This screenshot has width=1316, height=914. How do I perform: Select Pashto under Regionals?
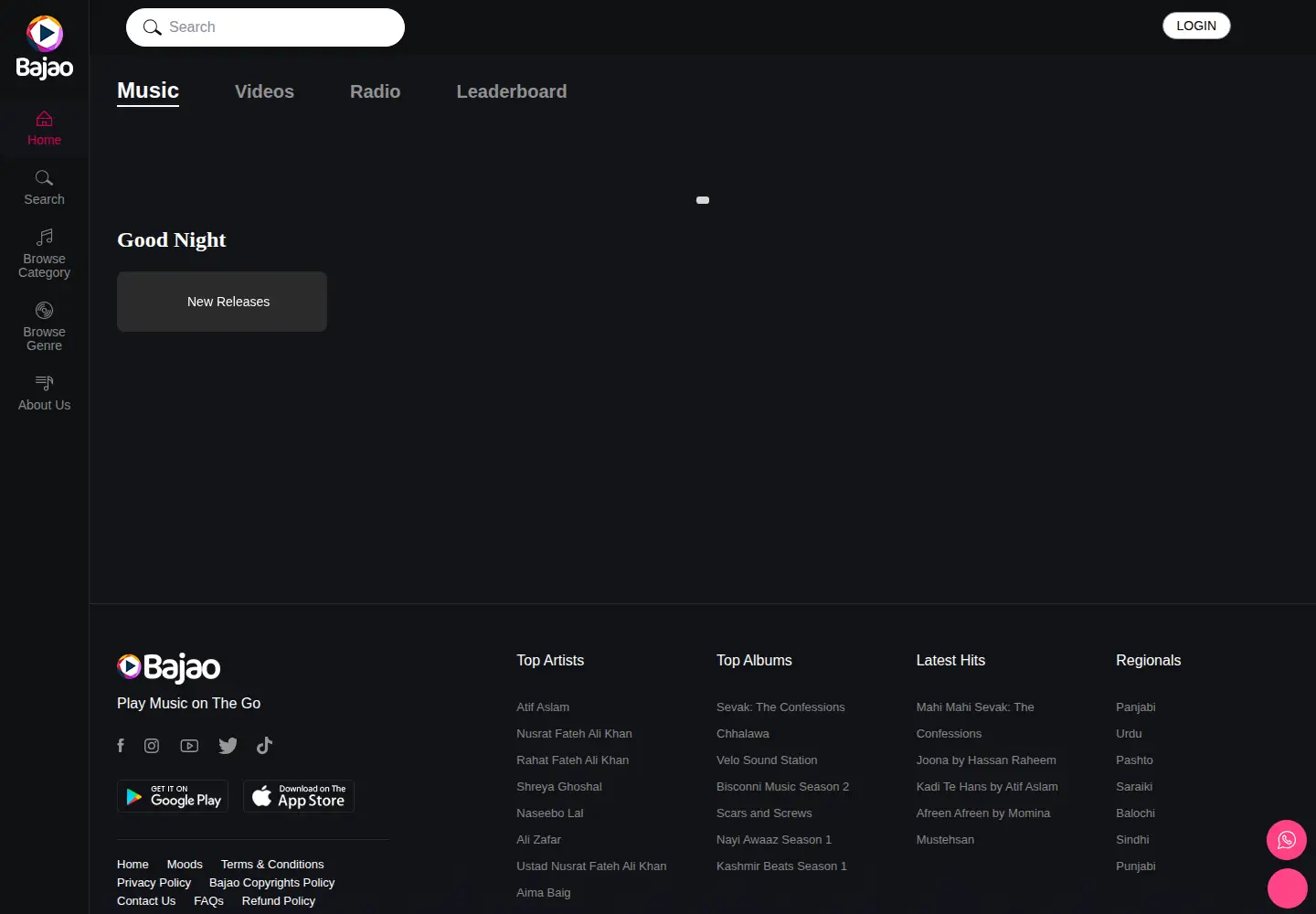point(1134,760)
